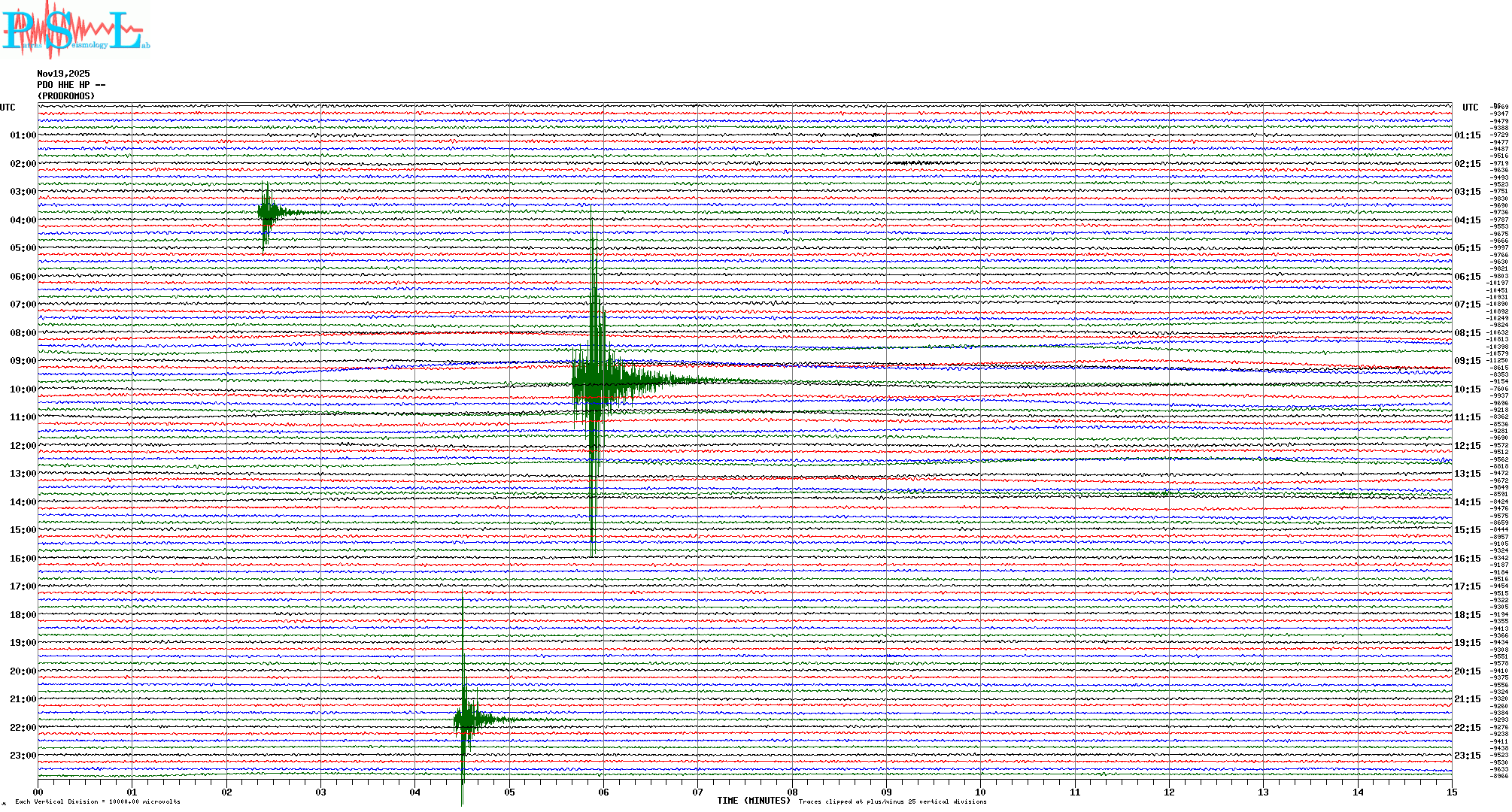Select the 09:00 hour marker on left
The image size is (1512, 812).
23,361
